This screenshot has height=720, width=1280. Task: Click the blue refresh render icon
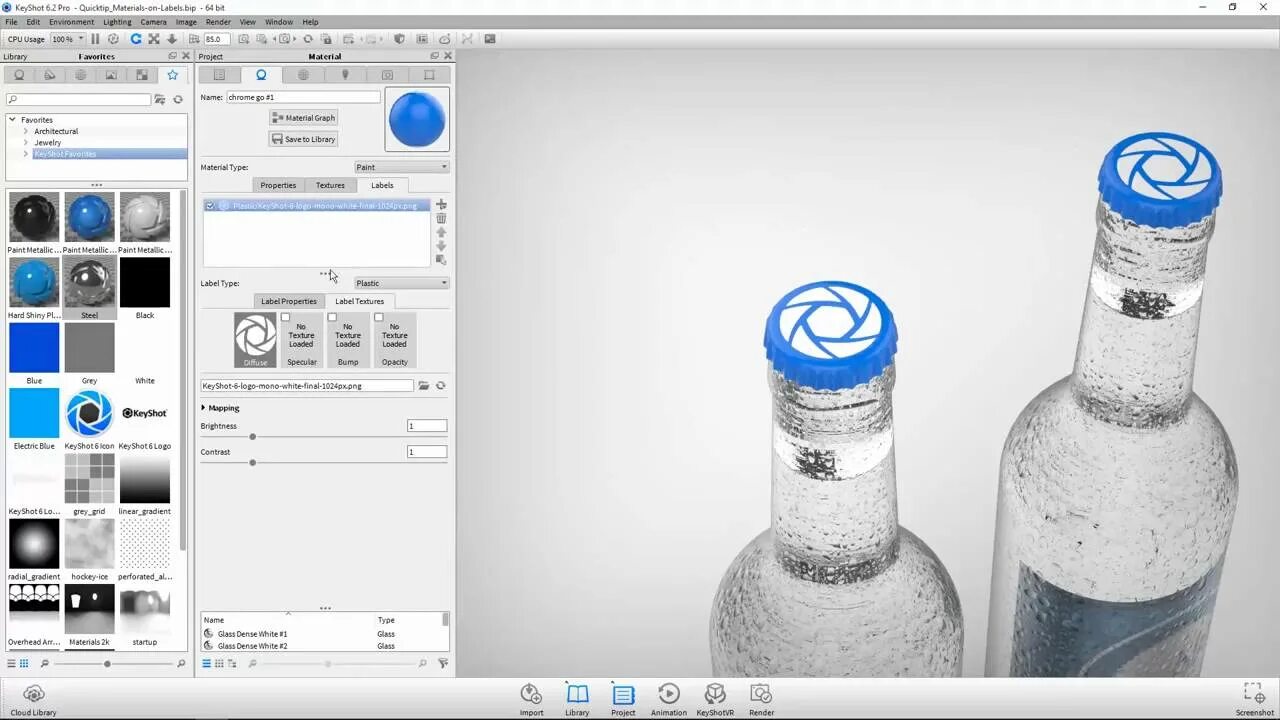(x=136, y=39)
